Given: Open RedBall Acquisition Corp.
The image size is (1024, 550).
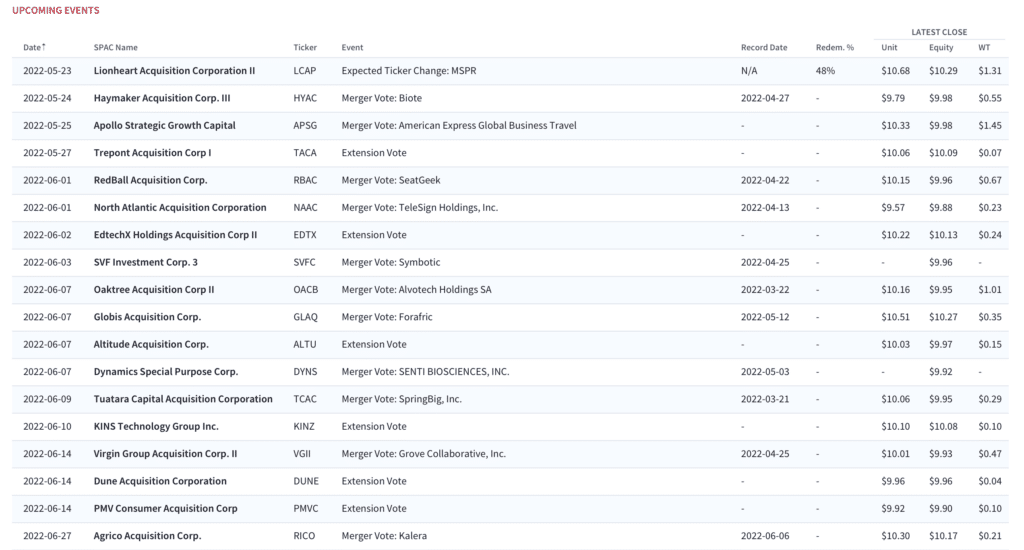Looking at the screenshot, I should coord(150,180).
